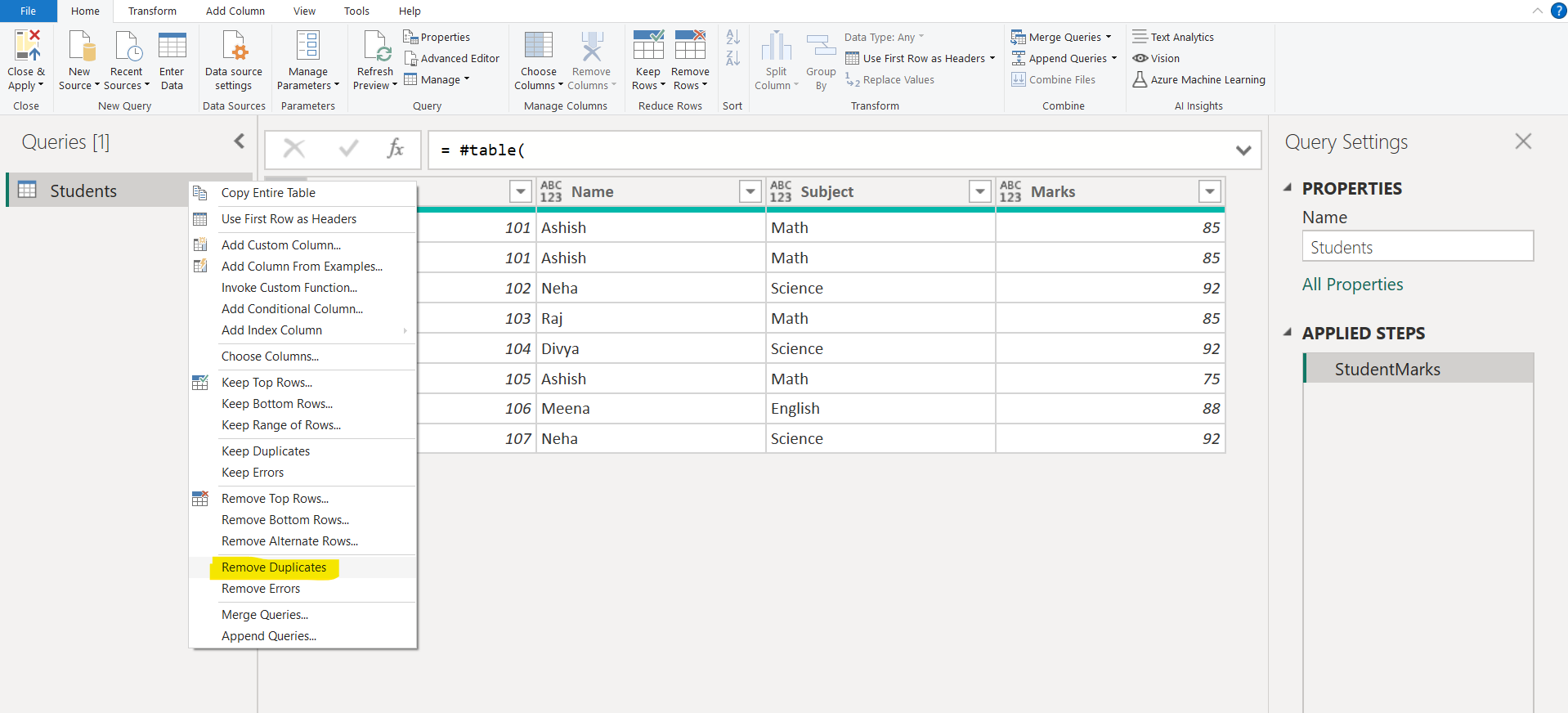The width and height of the screenshot is (1568, 713).
Task: Open the Advanced Editor
Action: click(x=451, y=59)
